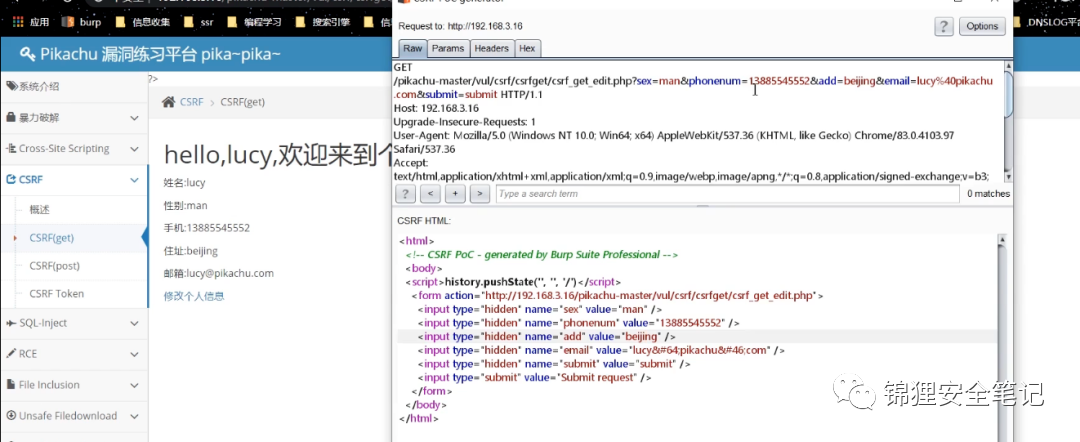Select CSRF(get) in sidebar

[x=52, y=238]
